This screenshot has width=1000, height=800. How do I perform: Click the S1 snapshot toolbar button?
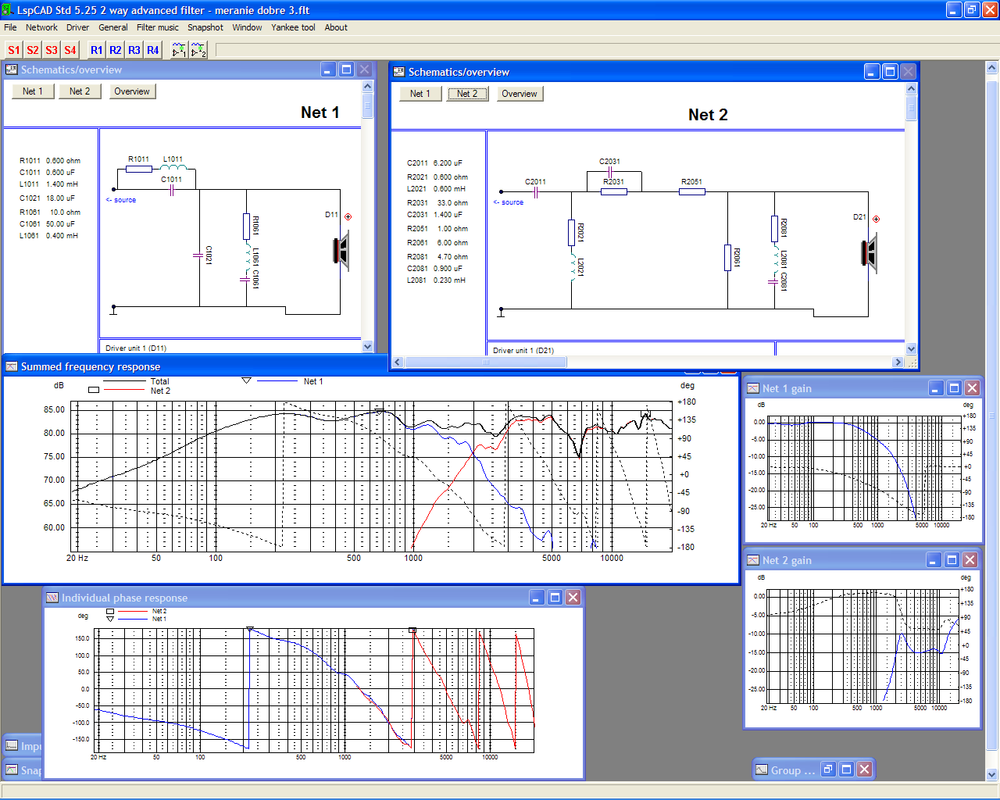(14, 50)
